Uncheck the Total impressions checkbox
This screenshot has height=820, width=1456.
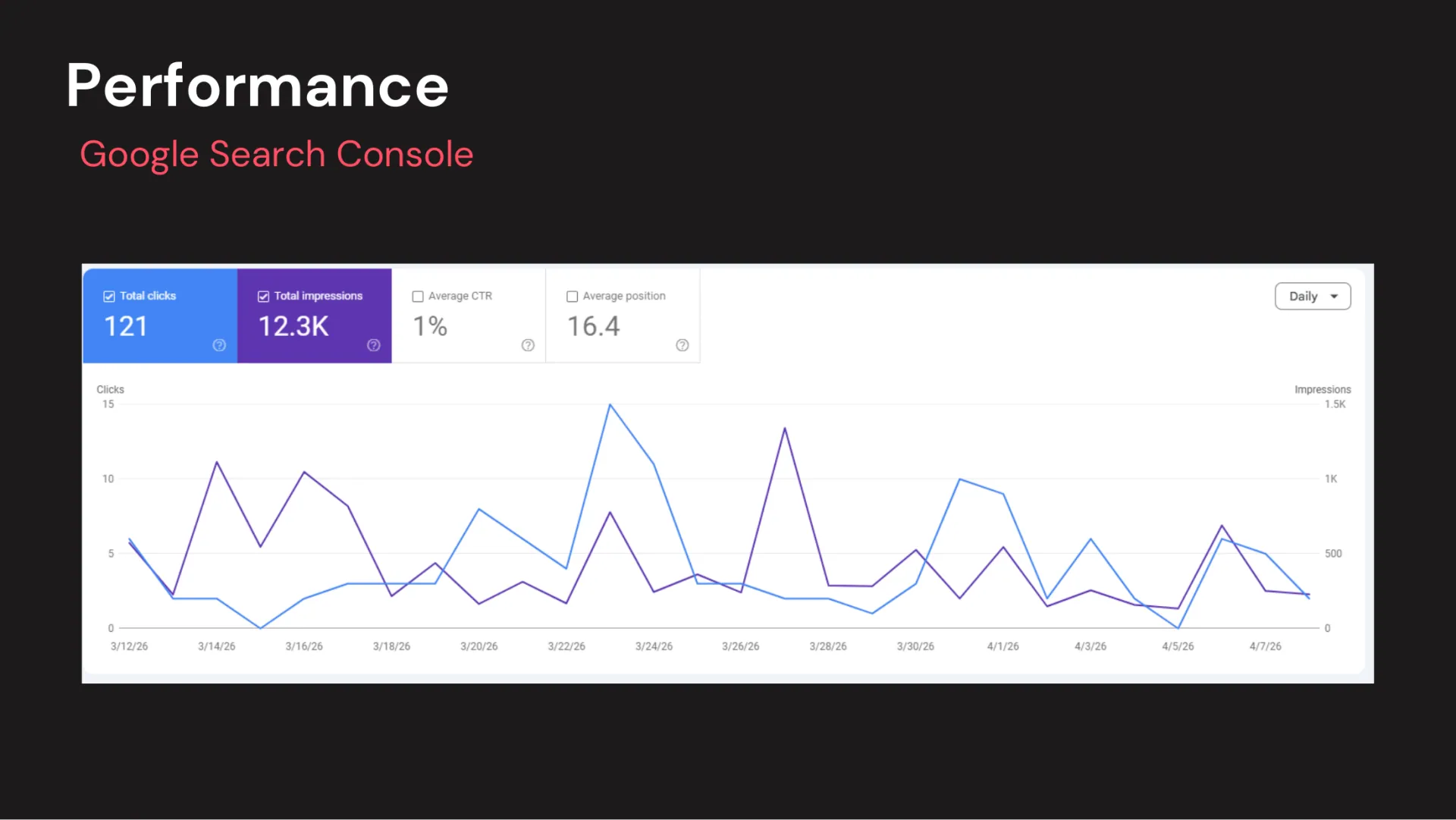click(263, 297)
